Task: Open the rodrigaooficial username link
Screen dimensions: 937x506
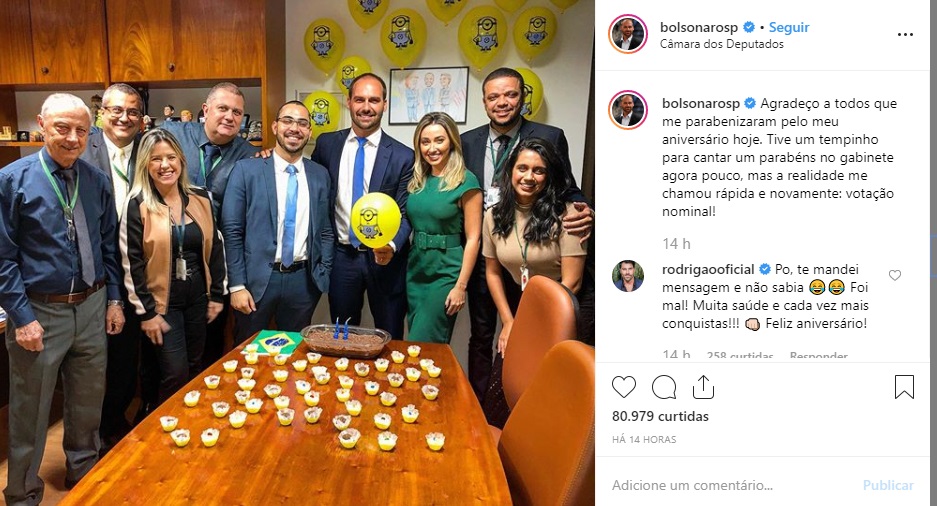Action: [x=708, y=269]
